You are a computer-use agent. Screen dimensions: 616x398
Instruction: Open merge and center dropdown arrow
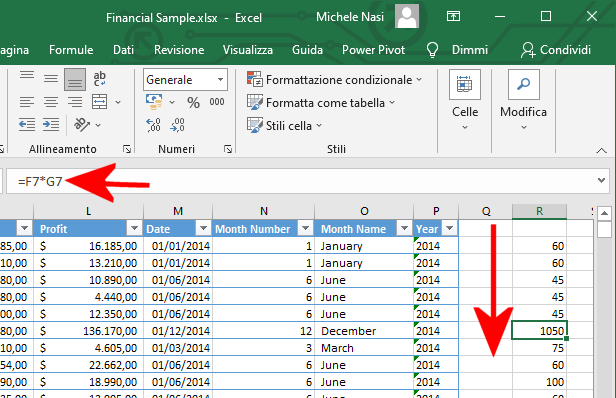tap(118, 103)
